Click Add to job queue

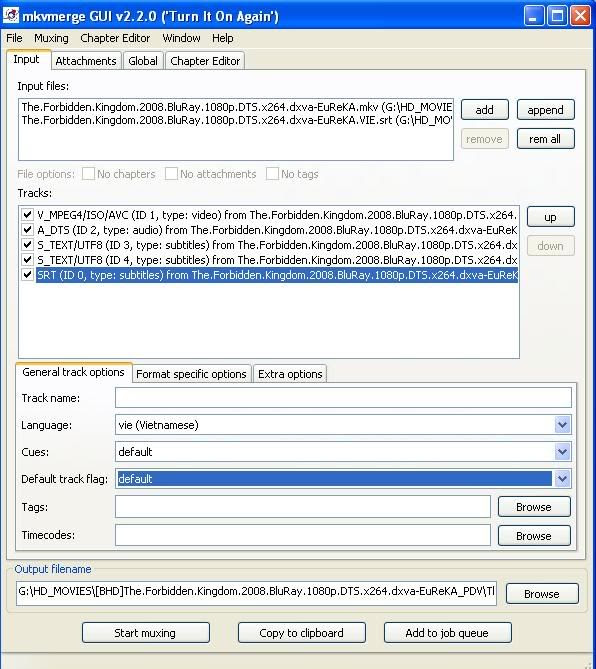(x=447, y=633)
